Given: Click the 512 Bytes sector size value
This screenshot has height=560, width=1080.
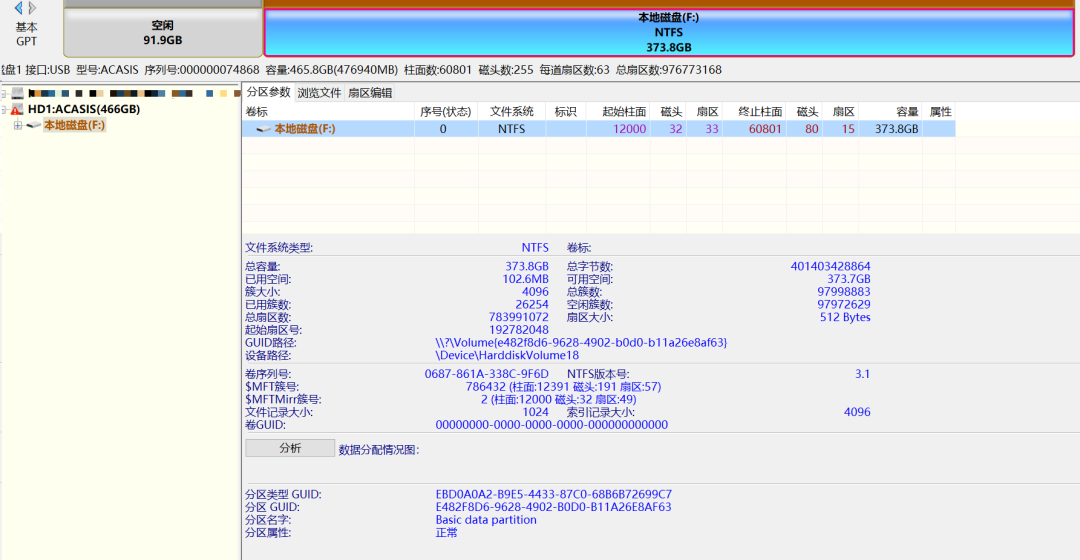Looking at the screenshot, I should tap(845, 318).
